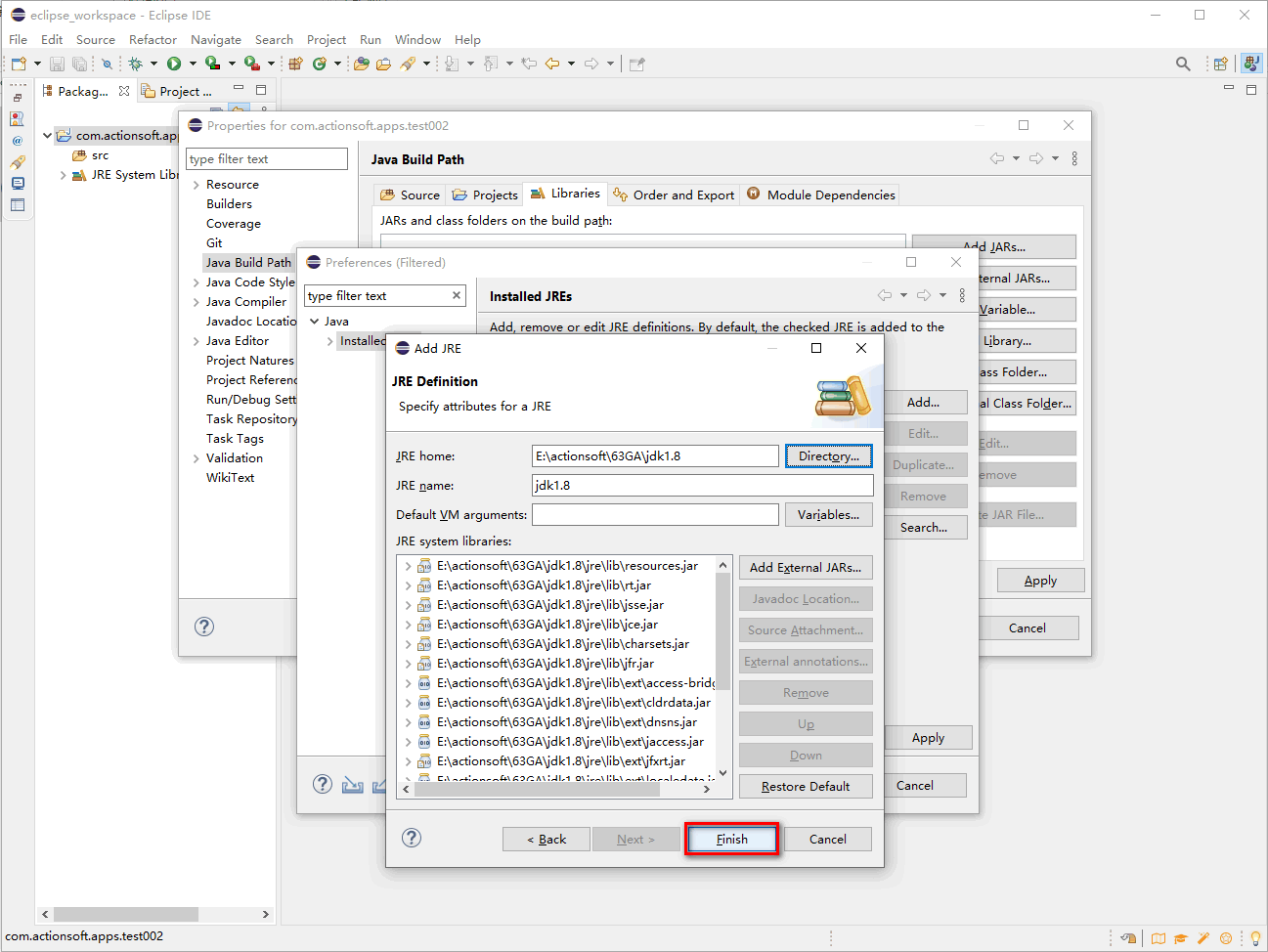
Task: Expand the resources.jar library entry
Action: [x=408, y=566]
